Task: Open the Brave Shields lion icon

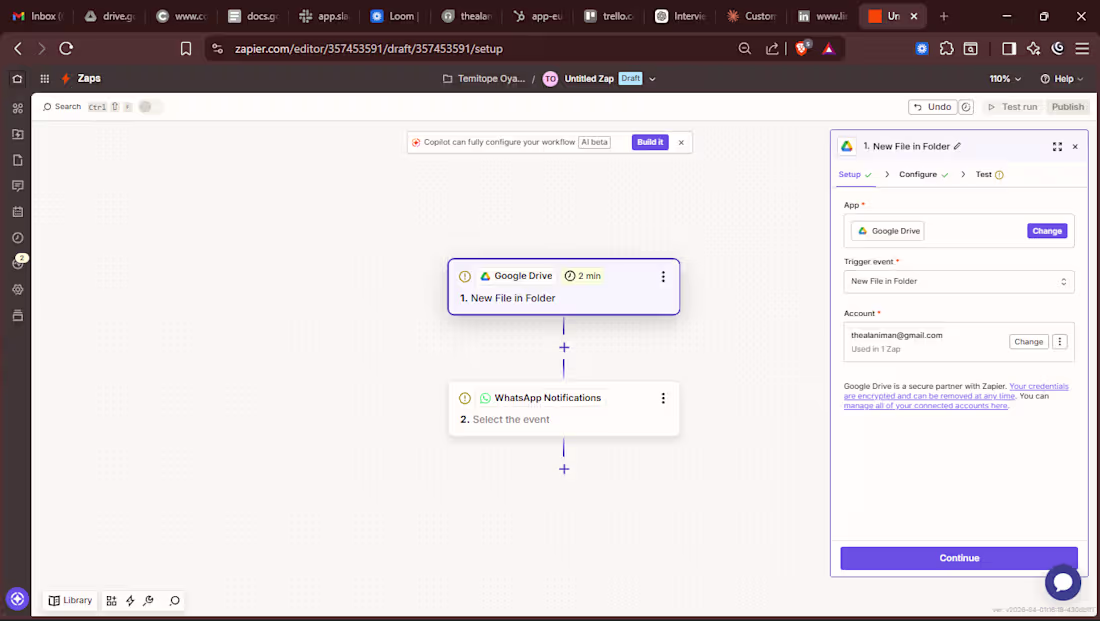Action: point(802,48)
